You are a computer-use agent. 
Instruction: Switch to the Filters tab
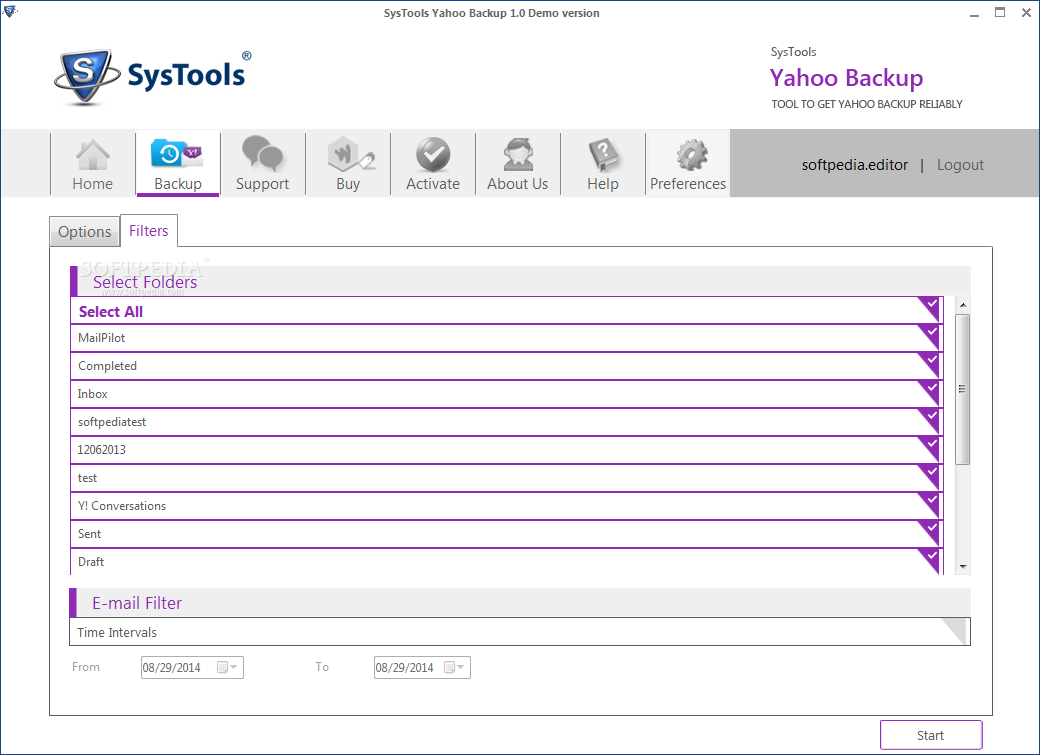149,231
